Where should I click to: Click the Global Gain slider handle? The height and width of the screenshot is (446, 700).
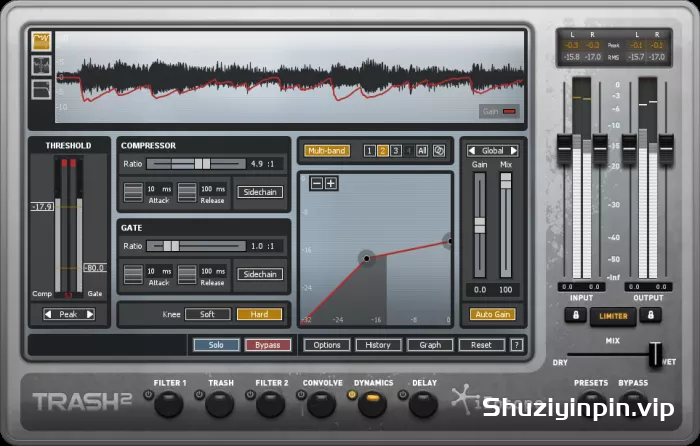coord(479,225)
